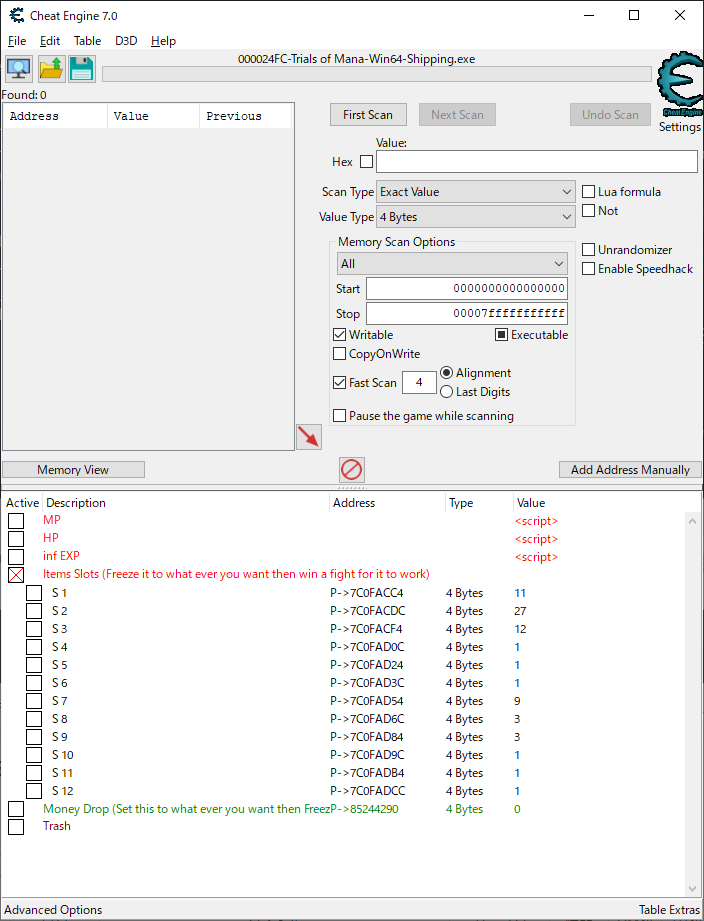704x921 pixels.
Task: Activate the inf EXP script checkbox
Action: click(16, 556)
